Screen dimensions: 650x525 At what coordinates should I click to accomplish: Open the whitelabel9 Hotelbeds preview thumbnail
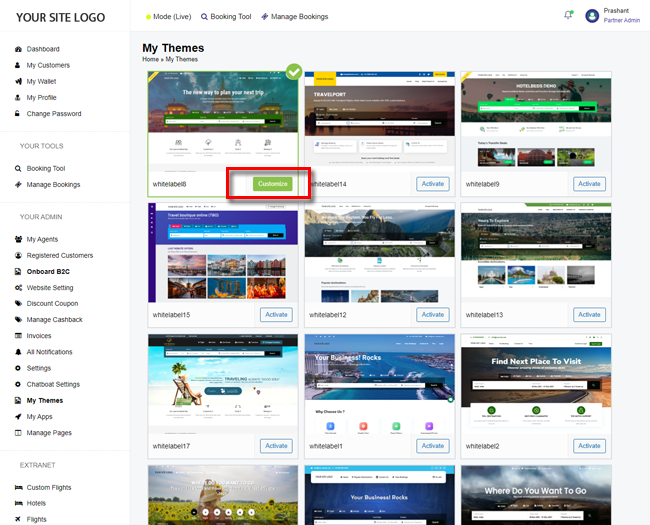coord(536,121)
